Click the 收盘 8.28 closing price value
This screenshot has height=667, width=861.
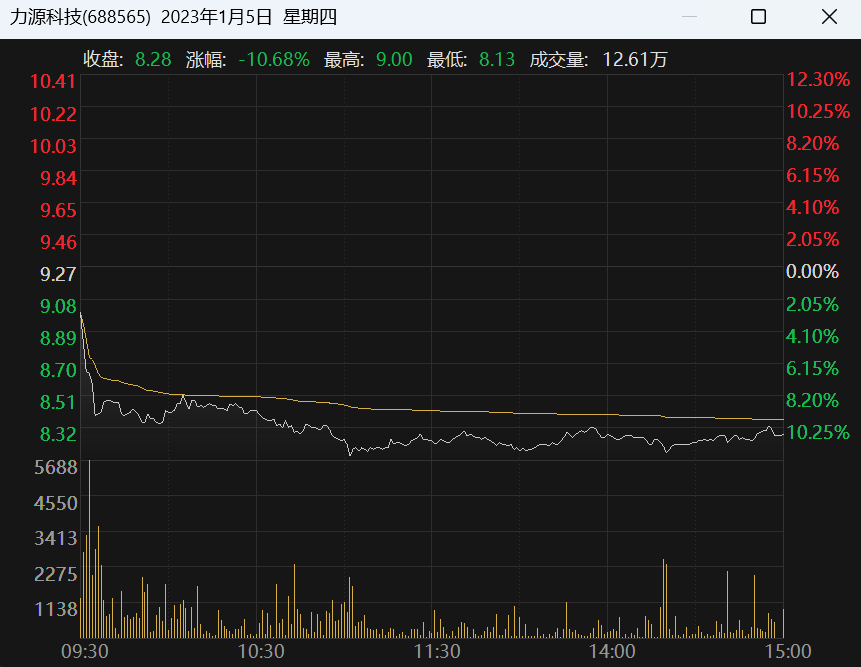click(153, 60)
